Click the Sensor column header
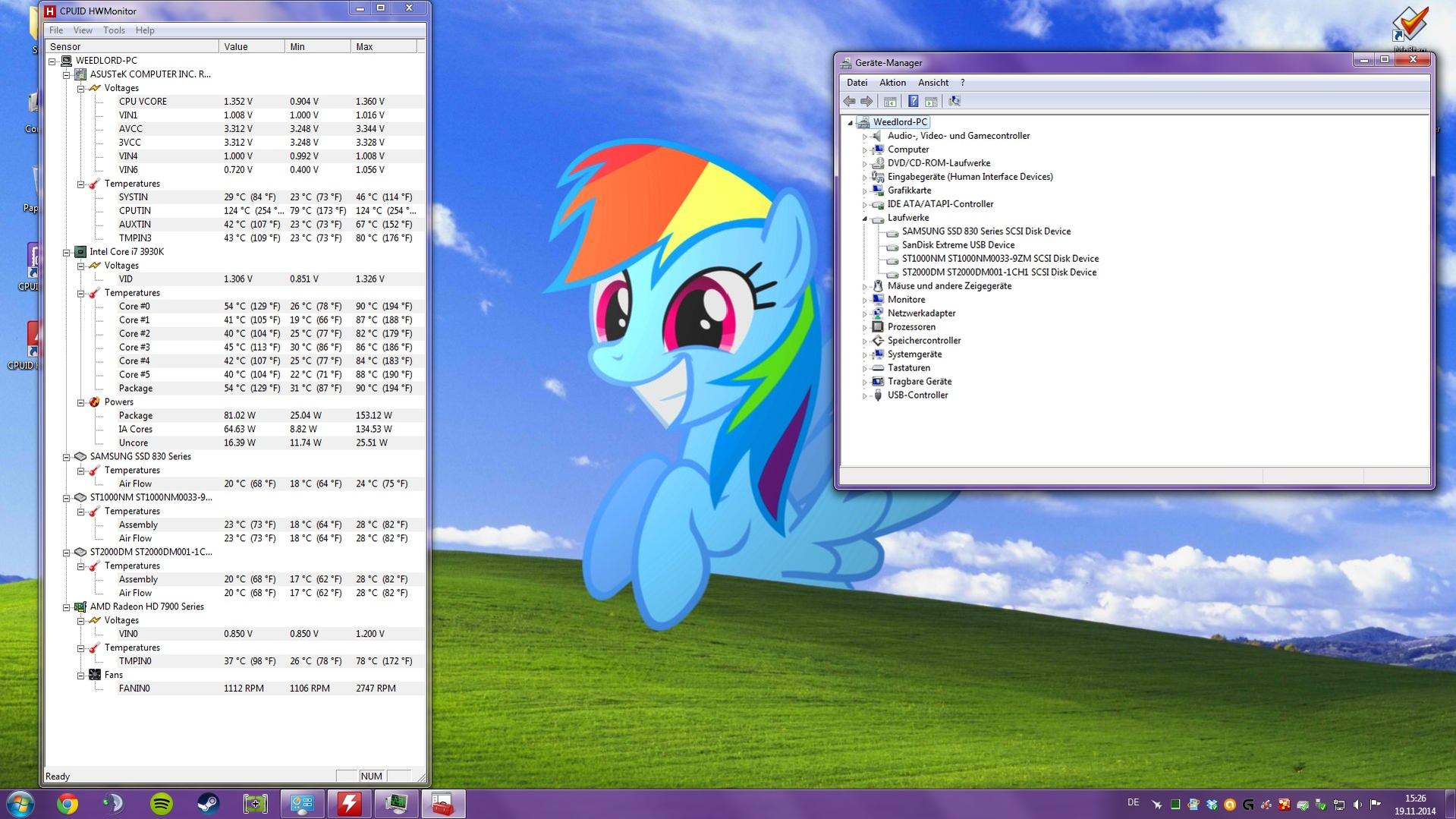 (132, 46)
